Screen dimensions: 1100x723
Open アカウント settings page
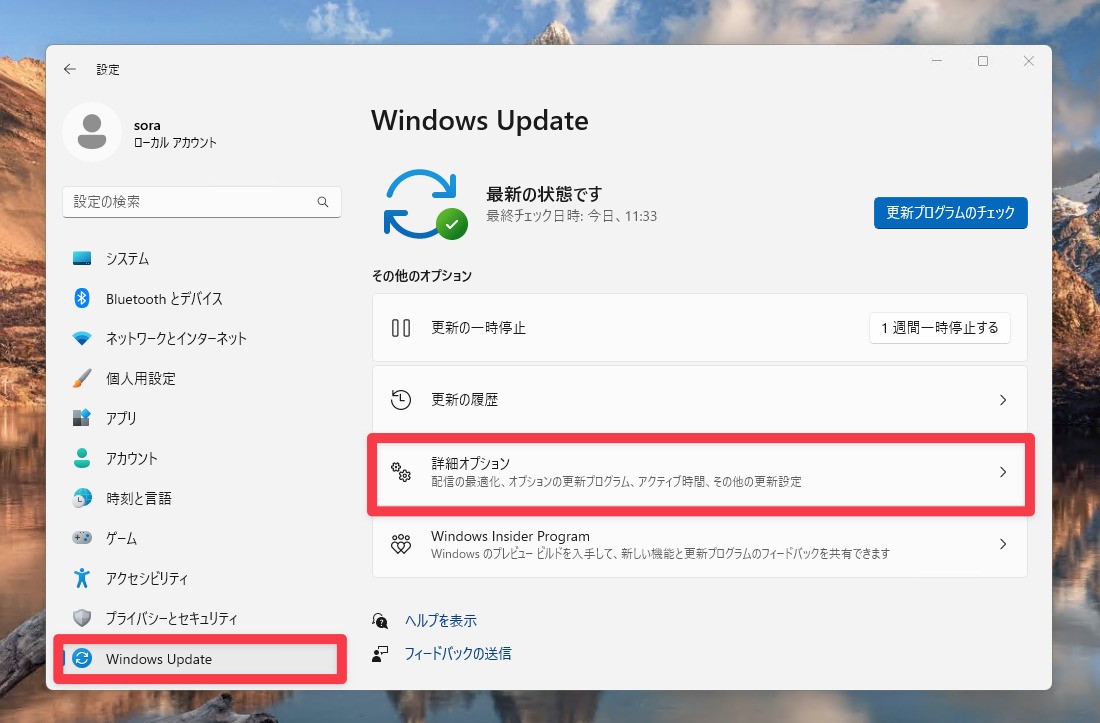click(202, 458)
